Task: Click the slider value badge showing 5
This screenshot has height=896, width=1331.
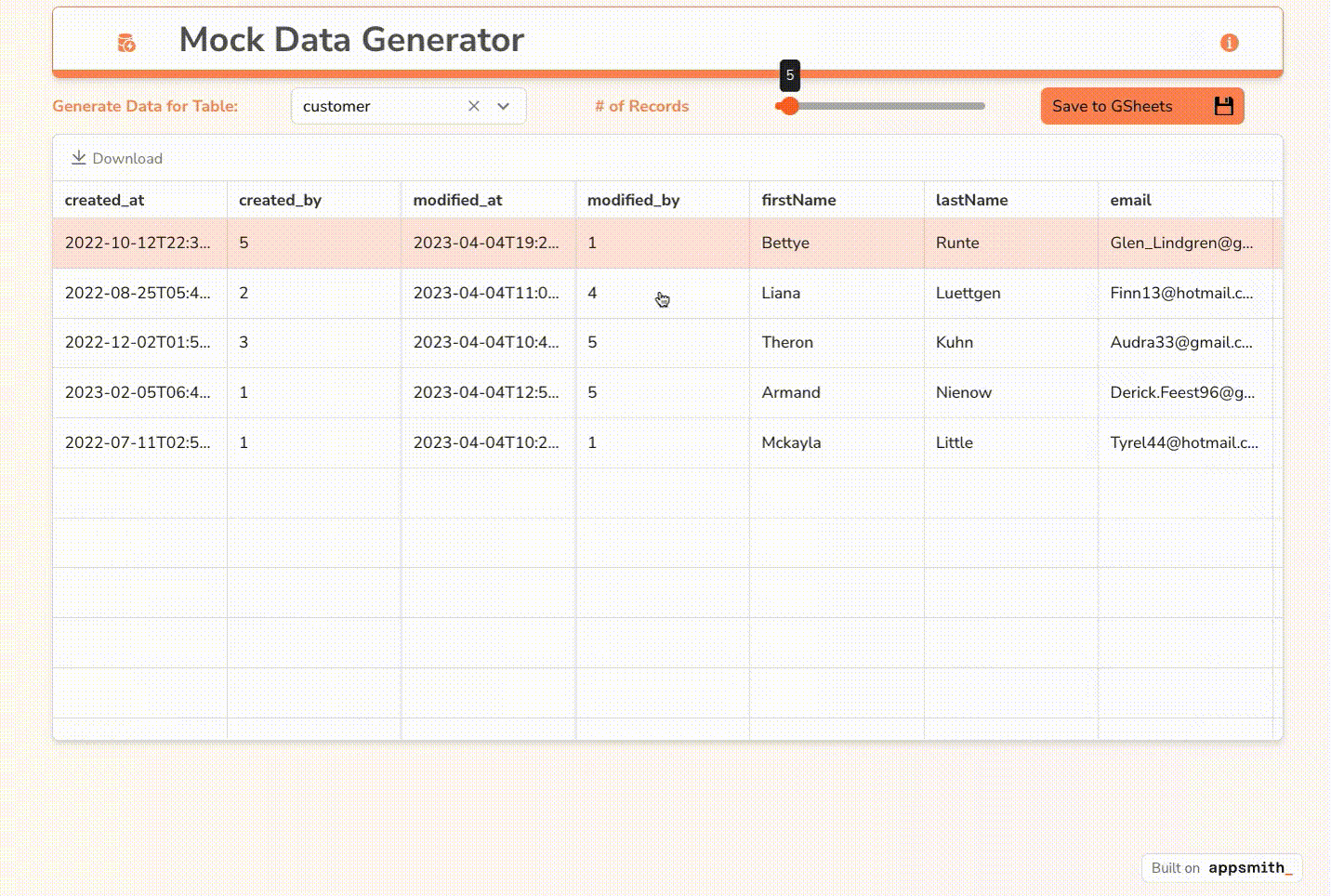Action: 789,74
